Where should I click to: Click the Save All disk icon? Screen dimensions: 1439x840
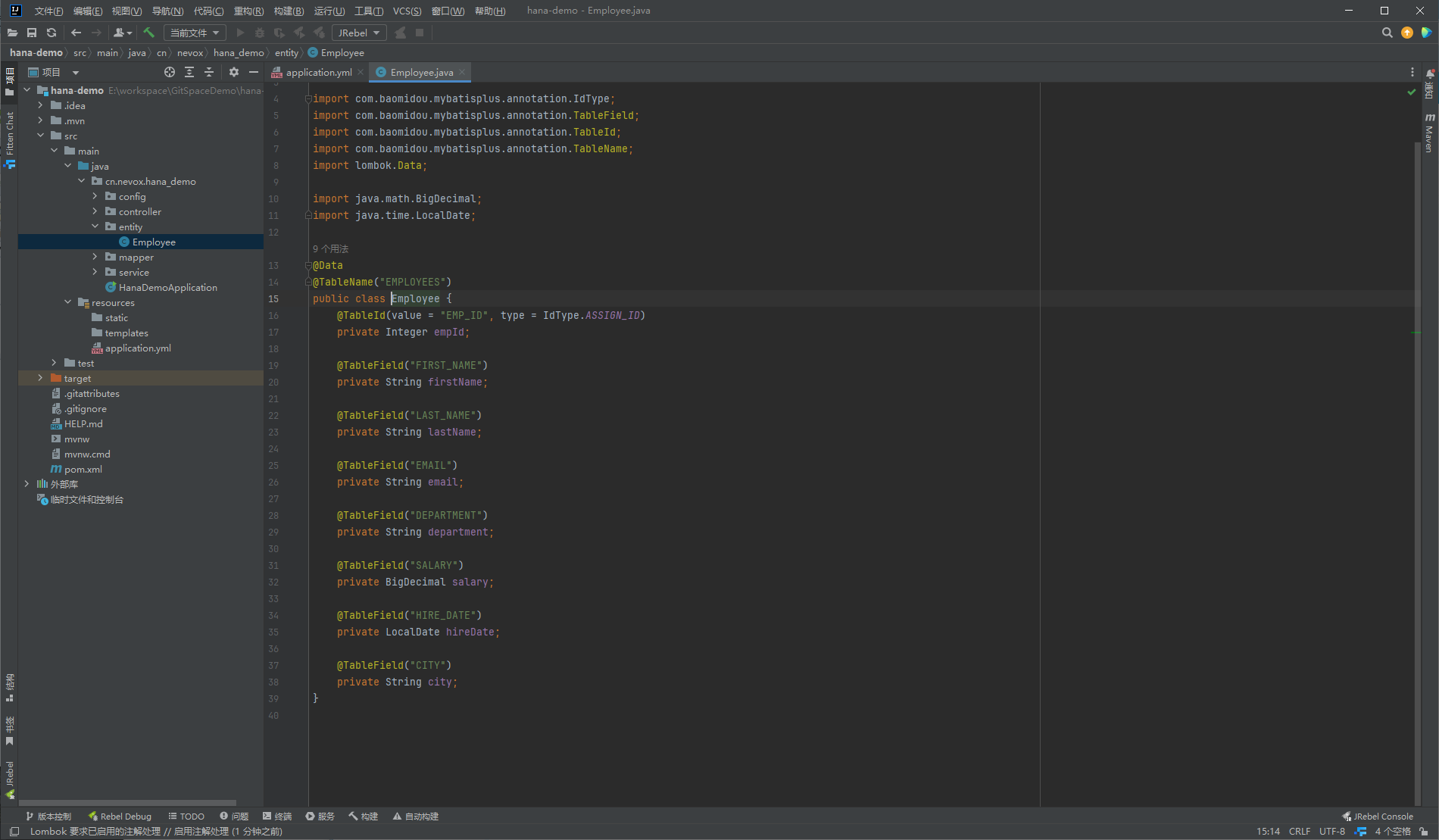pos(32,33)
